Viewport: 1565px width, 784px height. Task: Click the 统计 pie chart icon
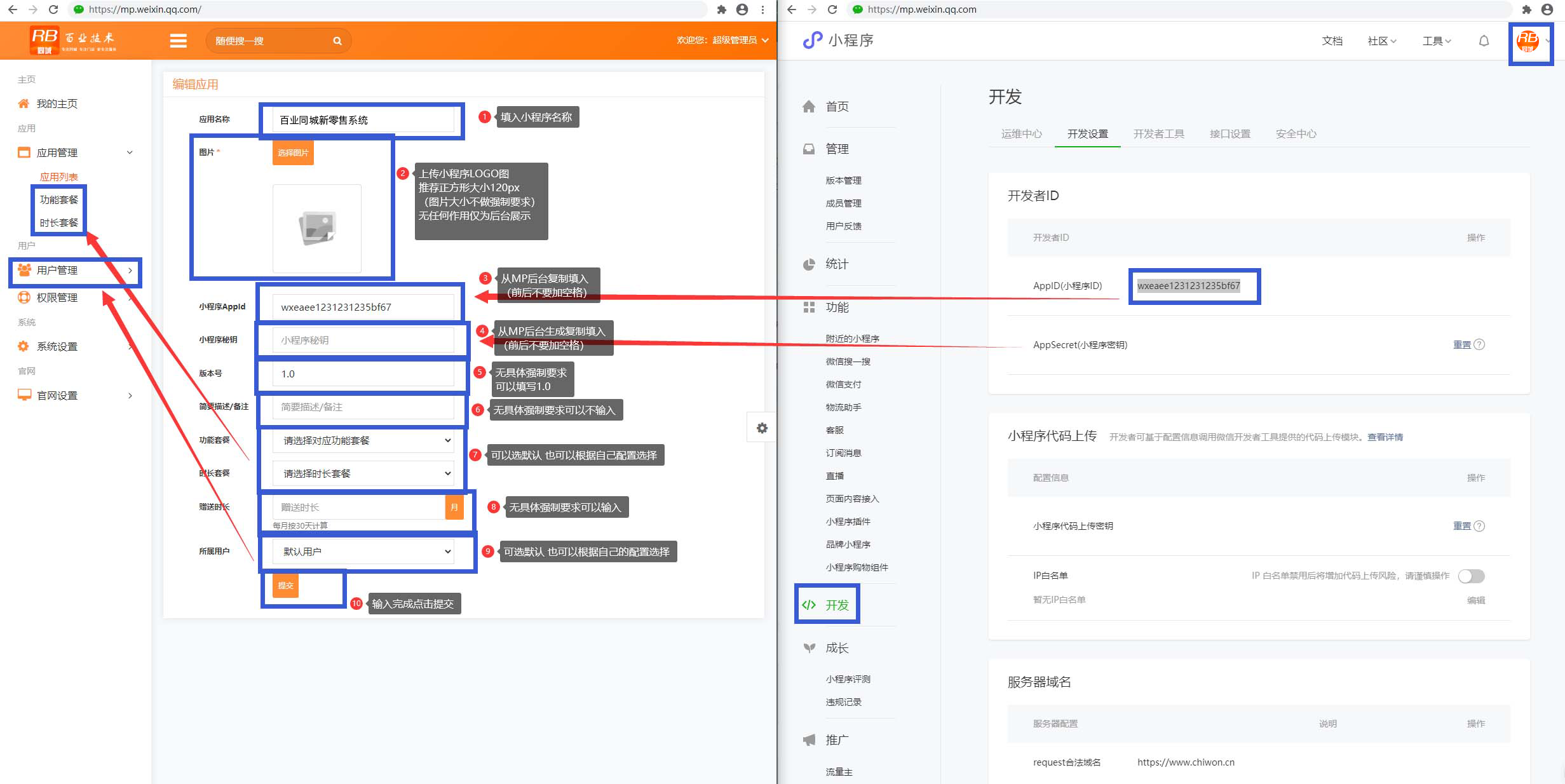(x=809, y=264)
